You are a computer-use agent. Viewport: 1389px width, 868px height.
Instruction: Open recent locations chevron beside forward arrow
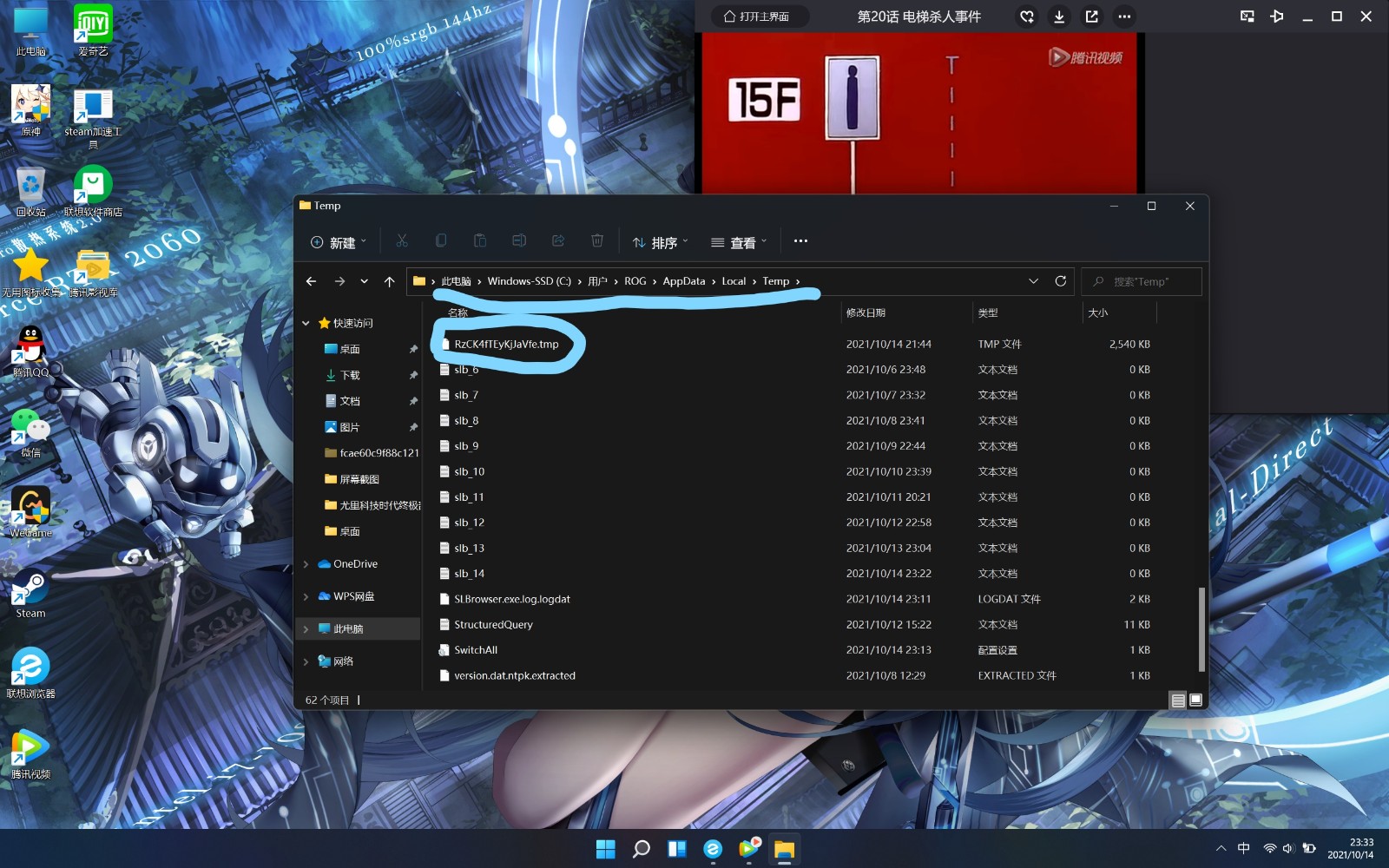[364, 281]
